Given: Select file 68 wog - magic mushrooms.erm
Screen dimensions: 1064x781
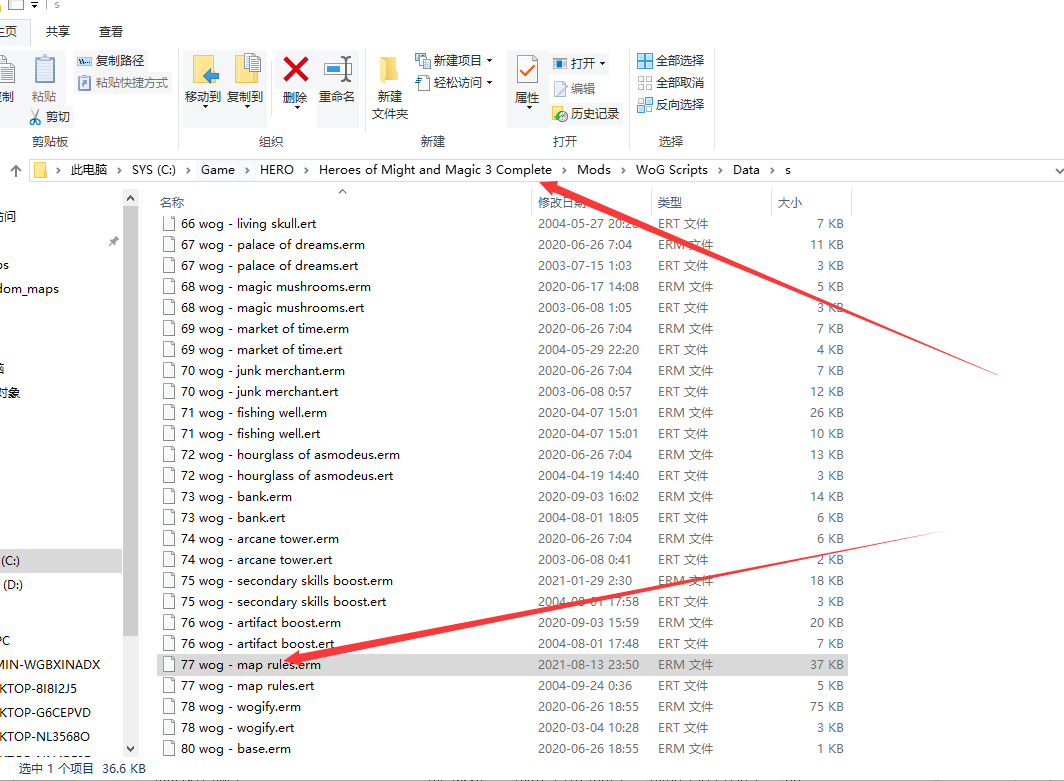Looking at the screenshot, I should (502, 286).
